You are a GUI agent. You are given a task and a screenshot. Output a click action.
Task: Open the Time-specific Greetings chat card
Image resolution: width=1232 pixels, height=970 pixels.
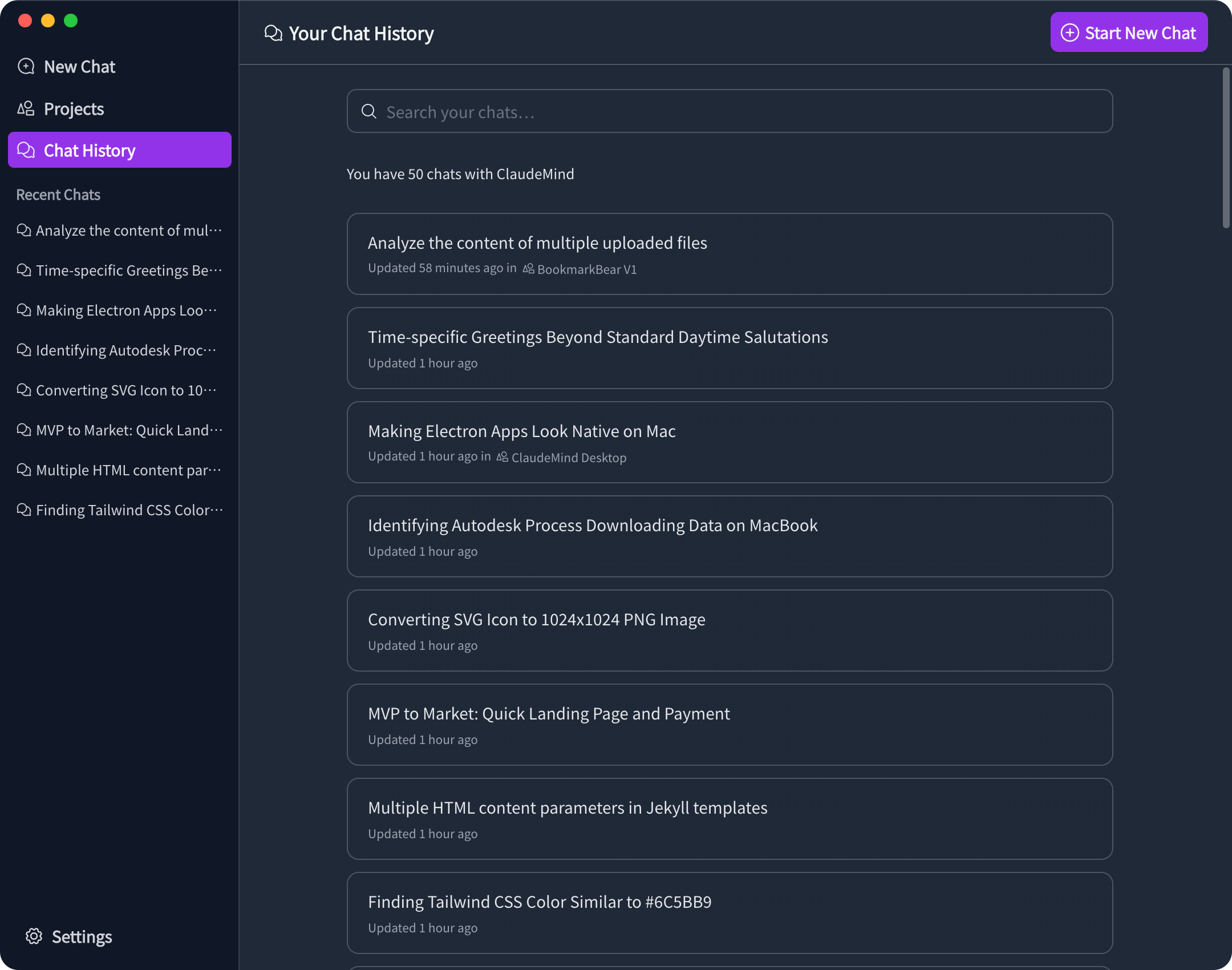tap(729, 348)
